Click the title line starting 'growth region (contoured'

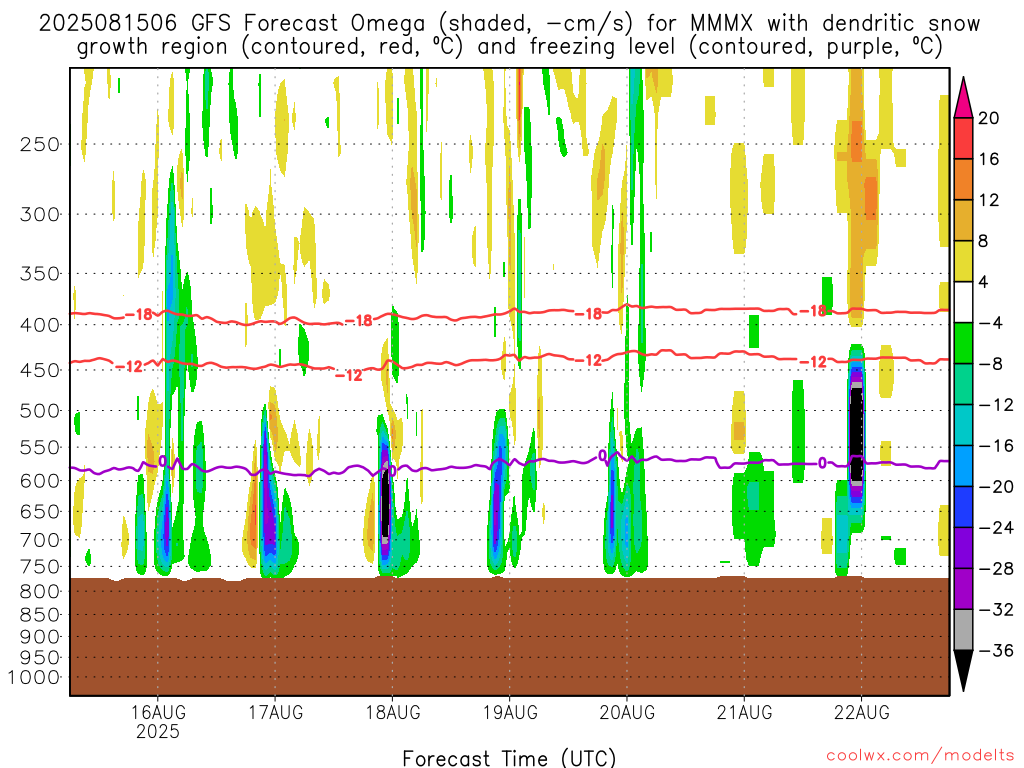pos(509,47)
